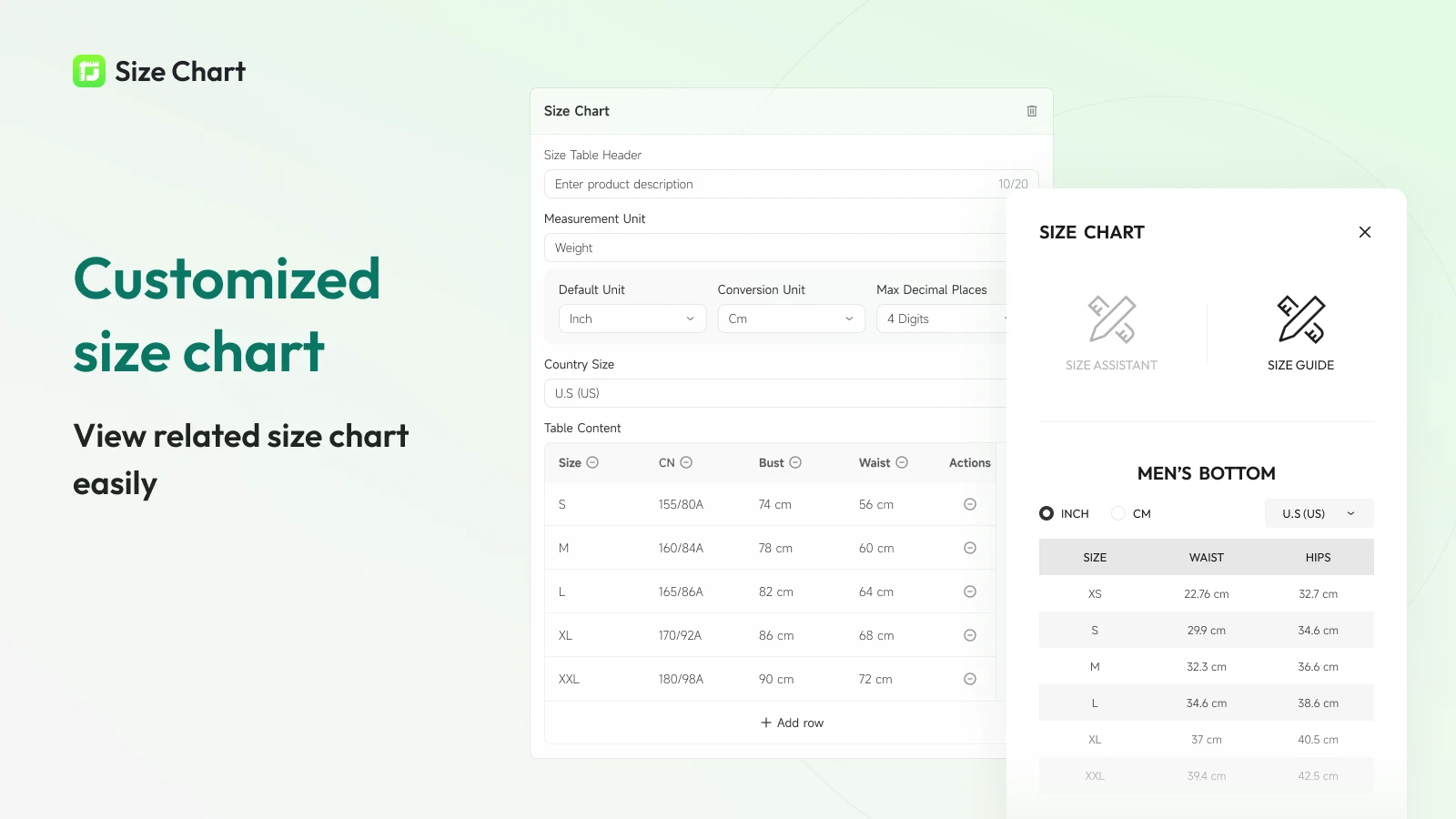The image size is (1456, 819).
Task: Click the 40.5 cm hips value
Action: (x=1318, y=740)
